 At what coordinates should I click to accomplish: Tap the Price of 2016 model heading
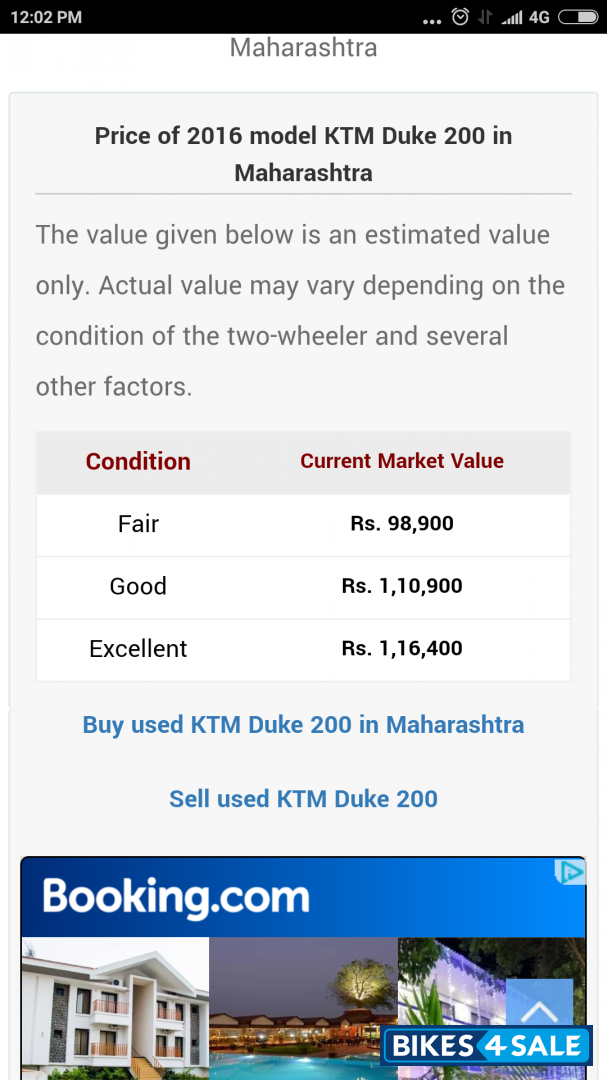pos(303,154)
